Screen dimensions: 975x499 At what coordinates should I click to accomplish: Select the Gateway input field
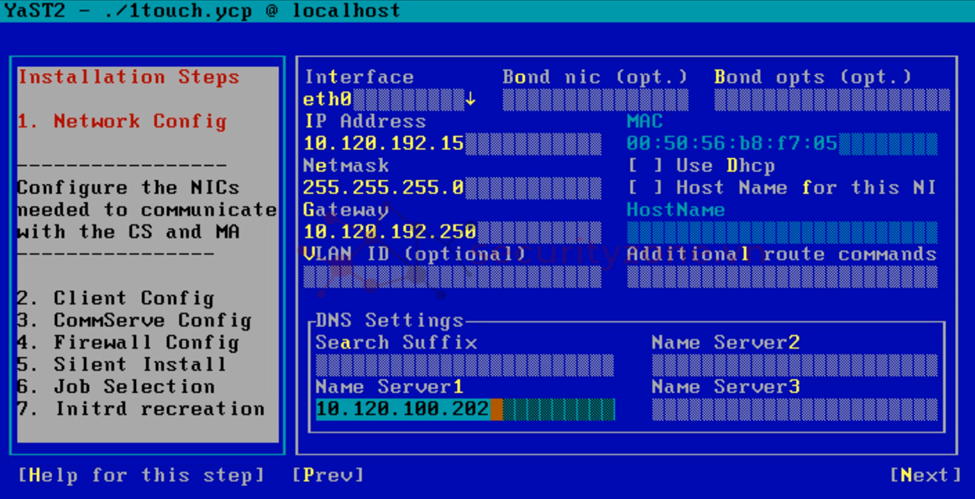pyautogui.click(x=451, y=232)
